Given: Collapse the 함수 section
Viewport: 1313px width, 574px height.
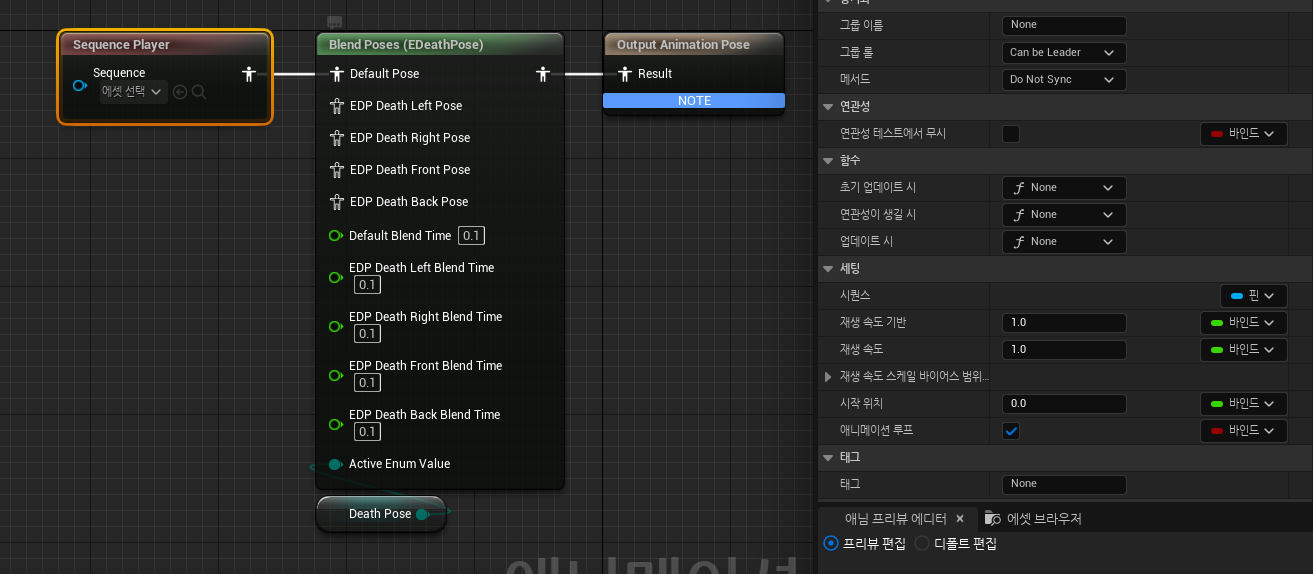Looking at the screenshot, I should coord(828,160).
